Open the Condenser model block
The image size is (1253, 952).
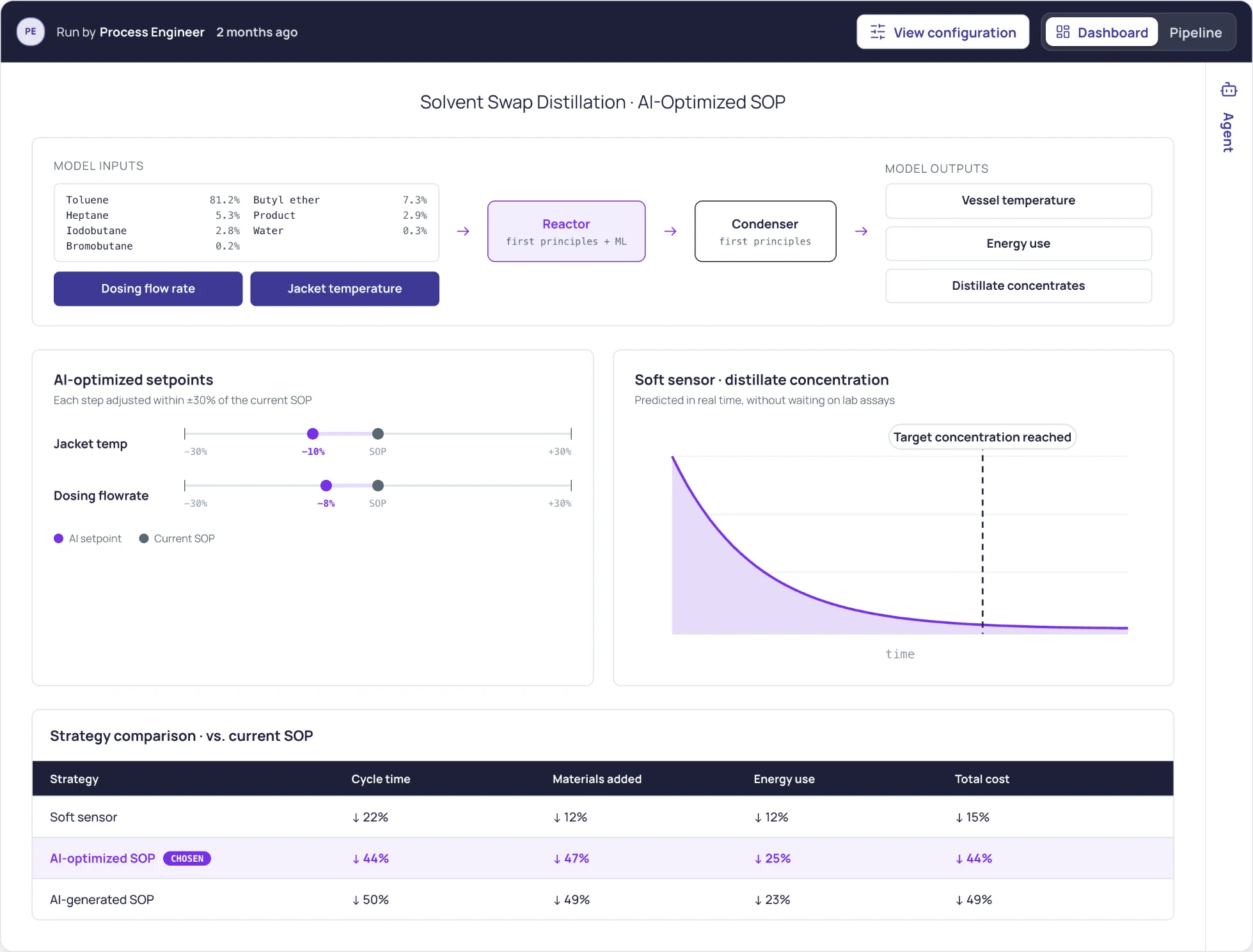(765, 231)
